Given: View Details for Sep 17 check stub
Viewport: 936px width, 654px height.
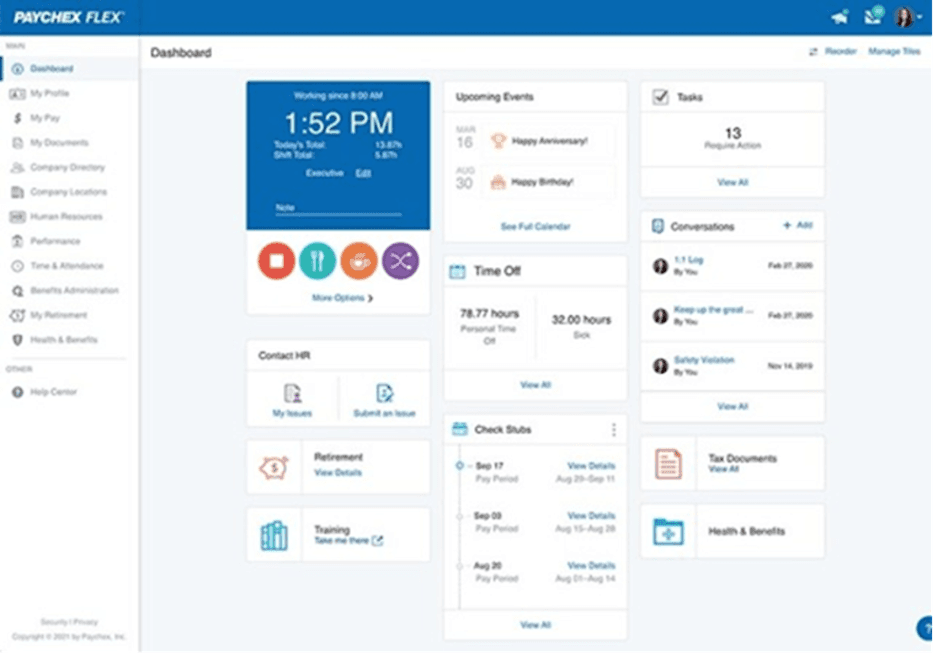Looking at the screenshot, I should (x=591, y=465).
